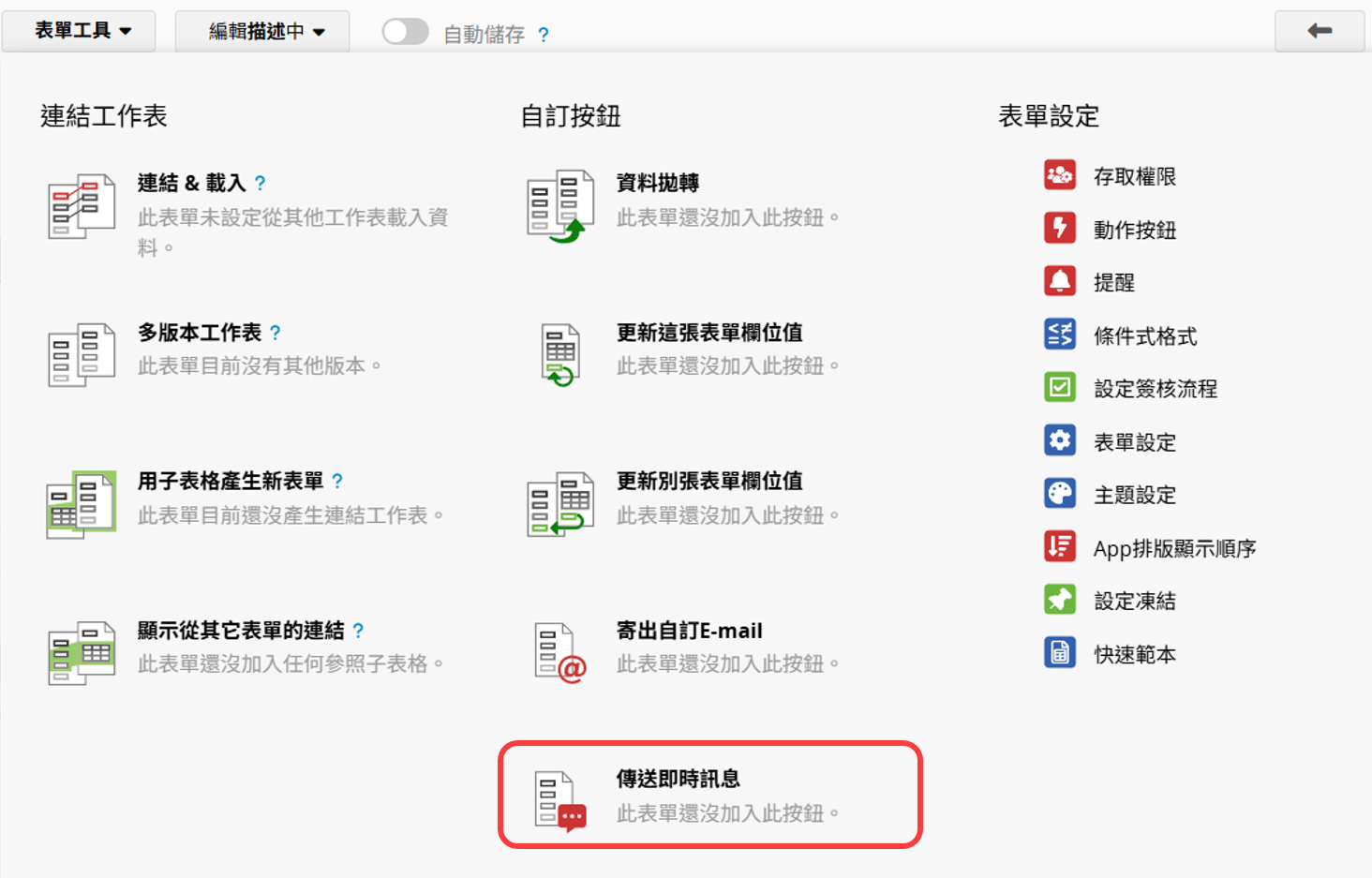Click the 動作按鈕 lightning bolt icon
The image size is (1372, 878).
pyautogui.click(x=1059, y=229)
